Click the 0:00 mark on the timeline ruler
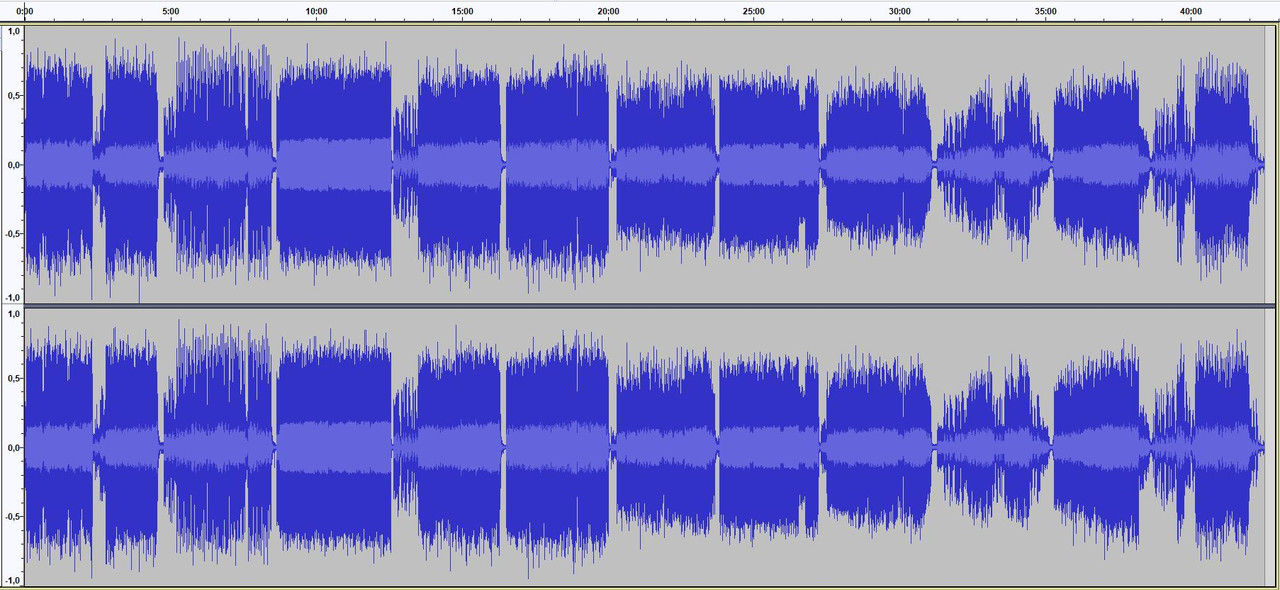The width and height of the screenshot is (1280, 590). point(25,11)
